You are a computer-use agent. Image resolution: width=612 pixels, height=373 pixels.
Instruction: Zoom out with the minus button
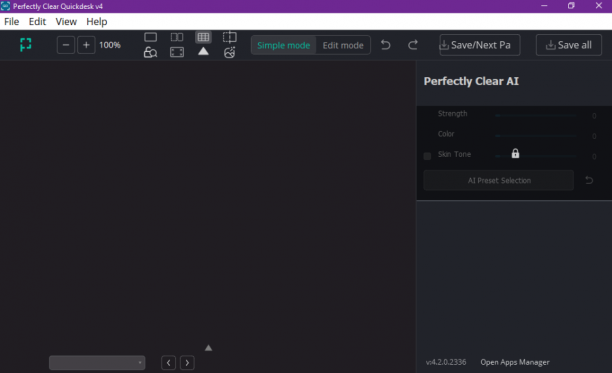66,45
